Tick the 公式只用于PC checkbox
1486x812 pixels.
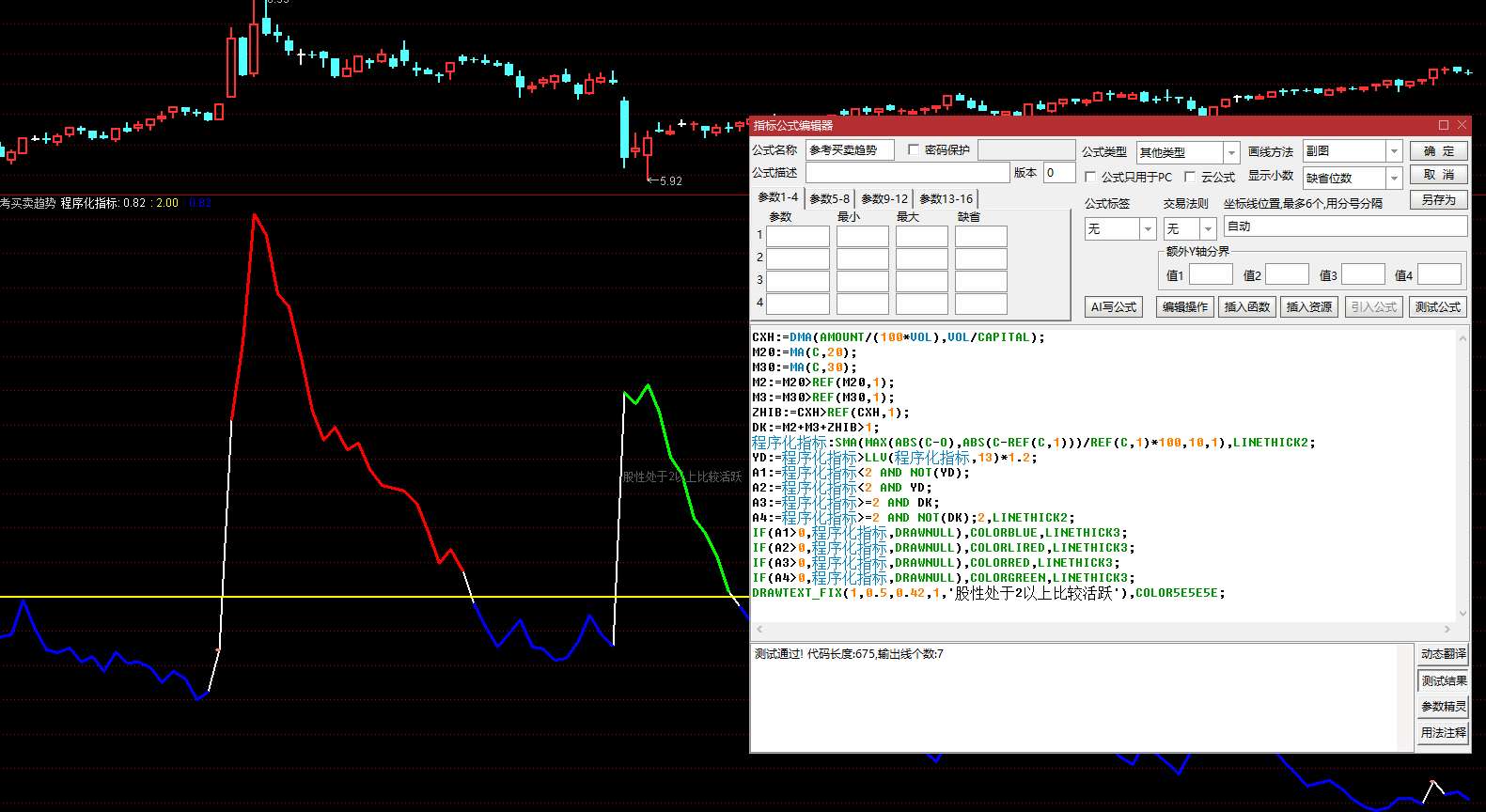[1090, 177]
